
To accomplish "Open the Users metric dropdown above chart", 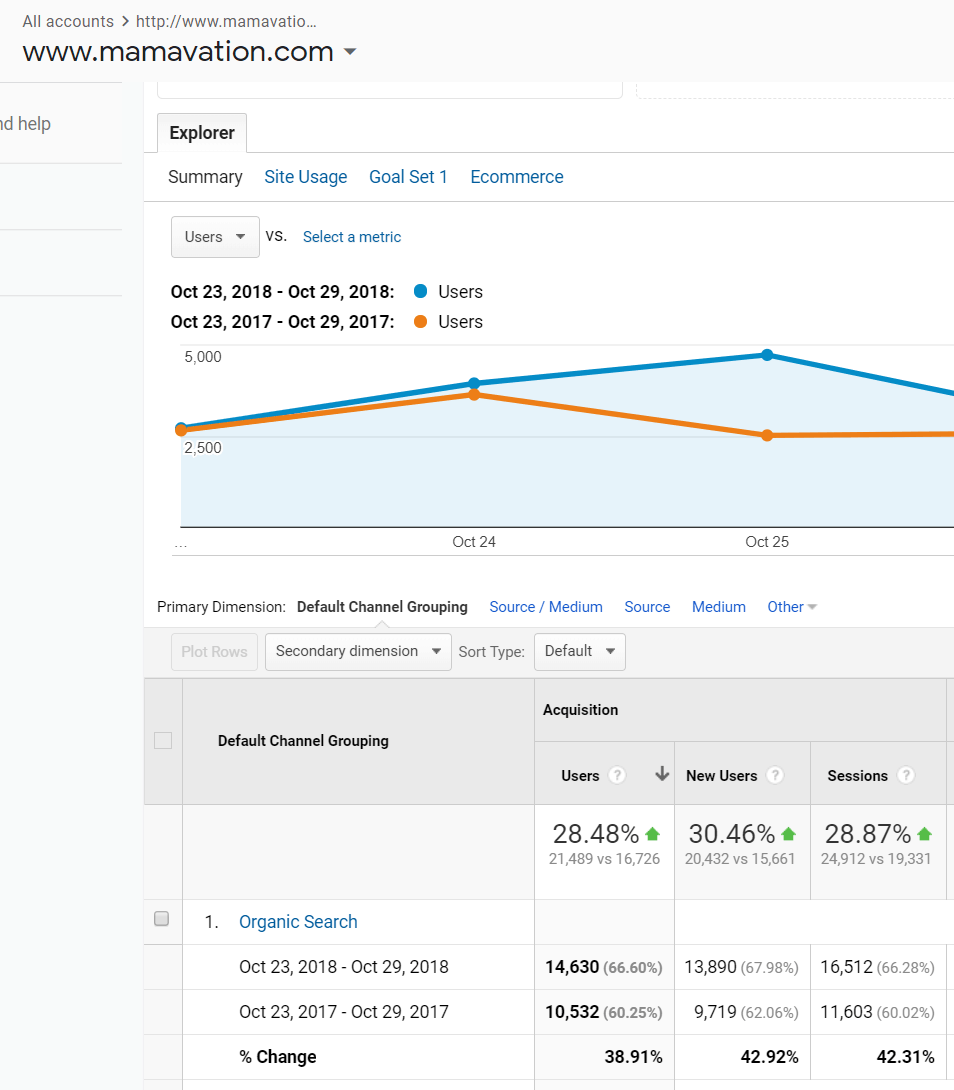I will point(215,237).
